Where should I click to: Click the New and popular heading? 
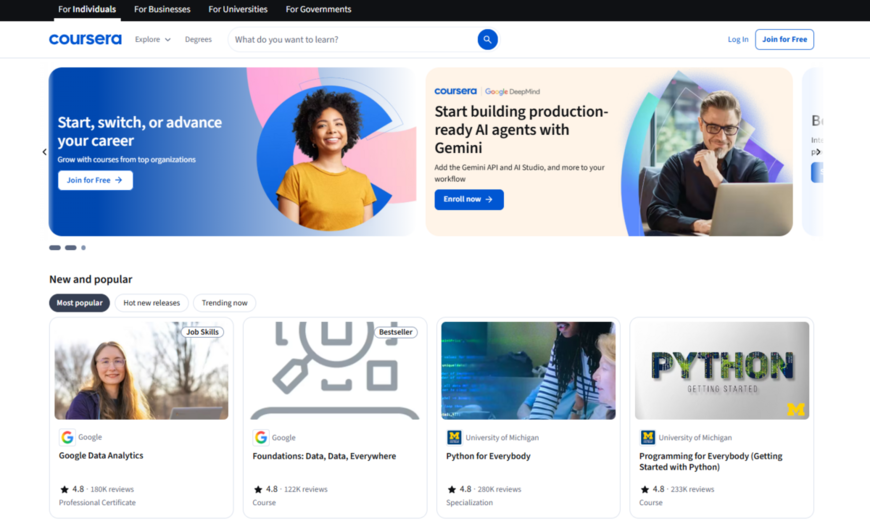[90, 279]
